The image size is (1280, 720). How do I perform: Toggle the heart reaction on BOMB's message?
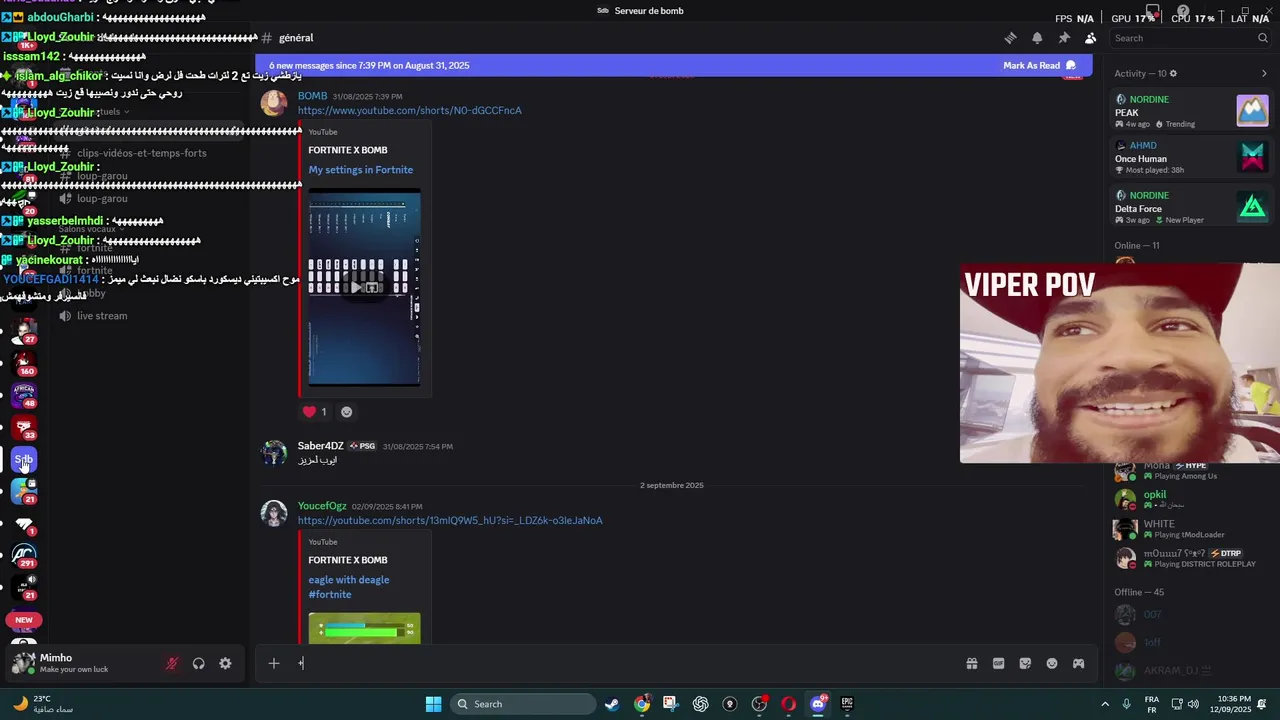(x=315, y=412)
